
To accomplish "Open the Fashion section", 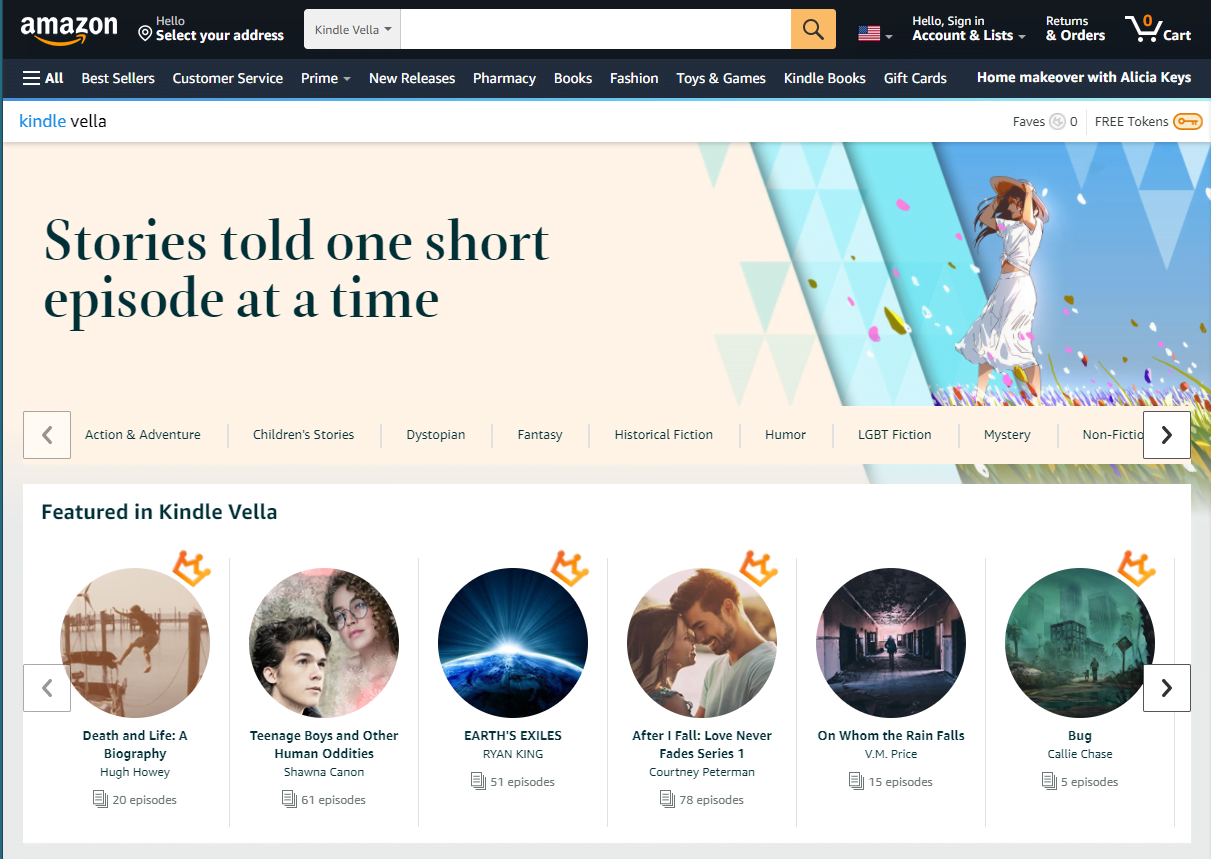I will [x=634, y=78].
